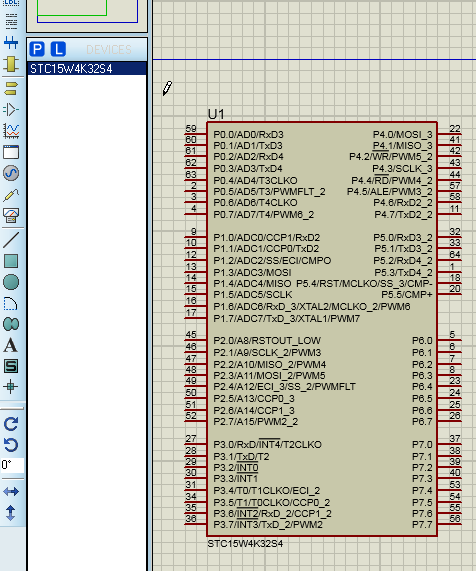Click pin label P4.5/ALE/PWM3_2
This screenshot has width=476, height=571.
tap(390, 192)
